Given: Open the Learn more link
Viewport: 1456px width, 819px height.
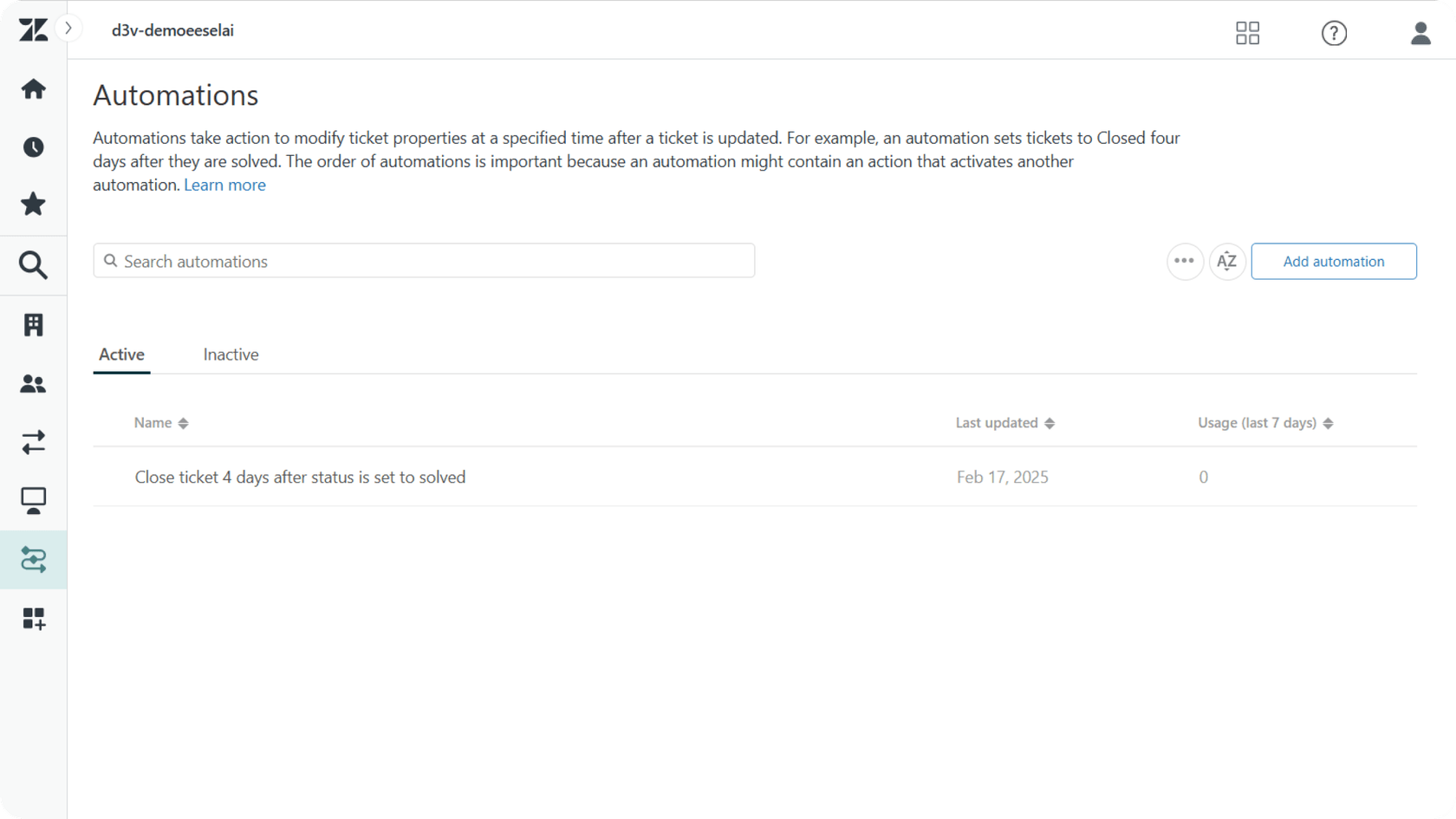Looking at the screenshot, I should (x=224, y=185).
